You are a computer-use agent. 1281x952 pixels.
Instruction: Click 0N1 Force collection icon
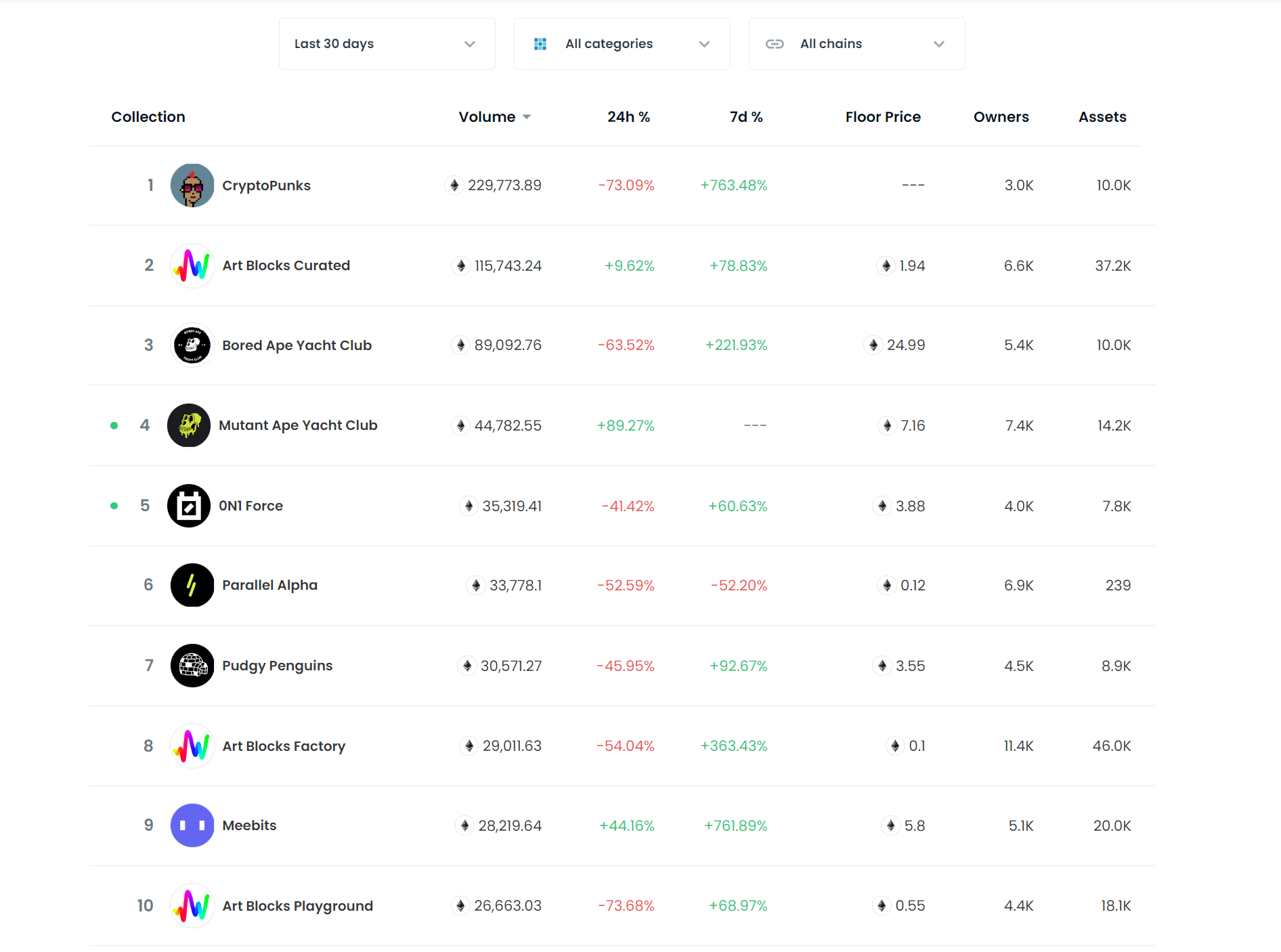click(x=189, y=506)
